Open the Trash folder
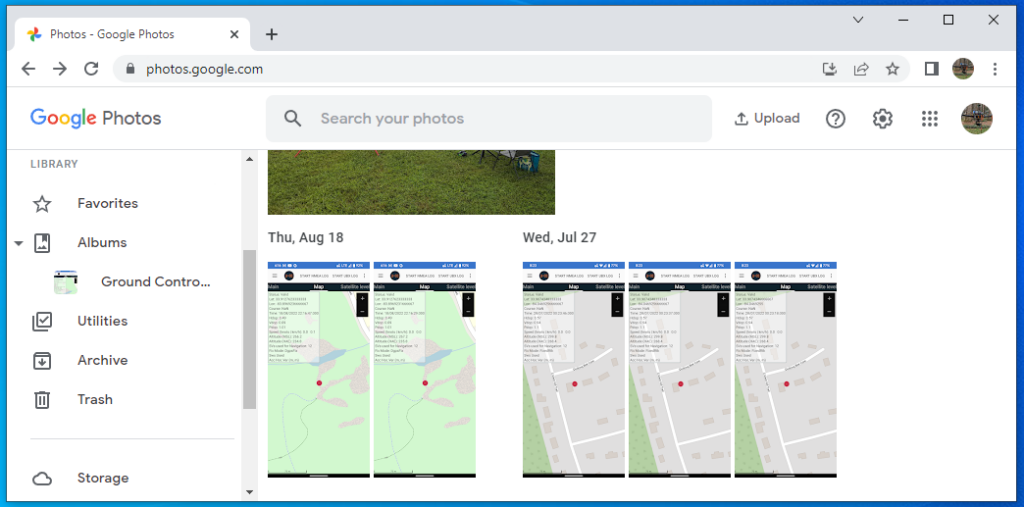 tap(95, 399)
